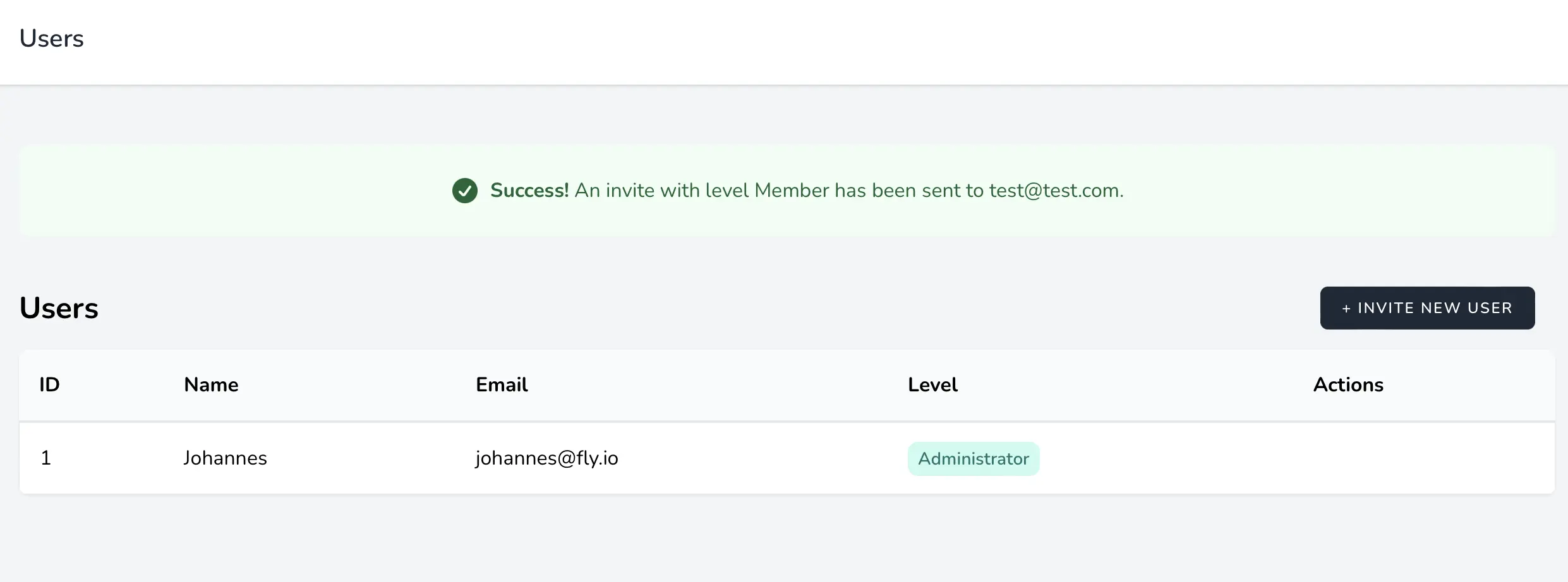Select the johannes@fly.io email cell
The height and width of the screenshot is (582, 1568).
pos(546,458)
